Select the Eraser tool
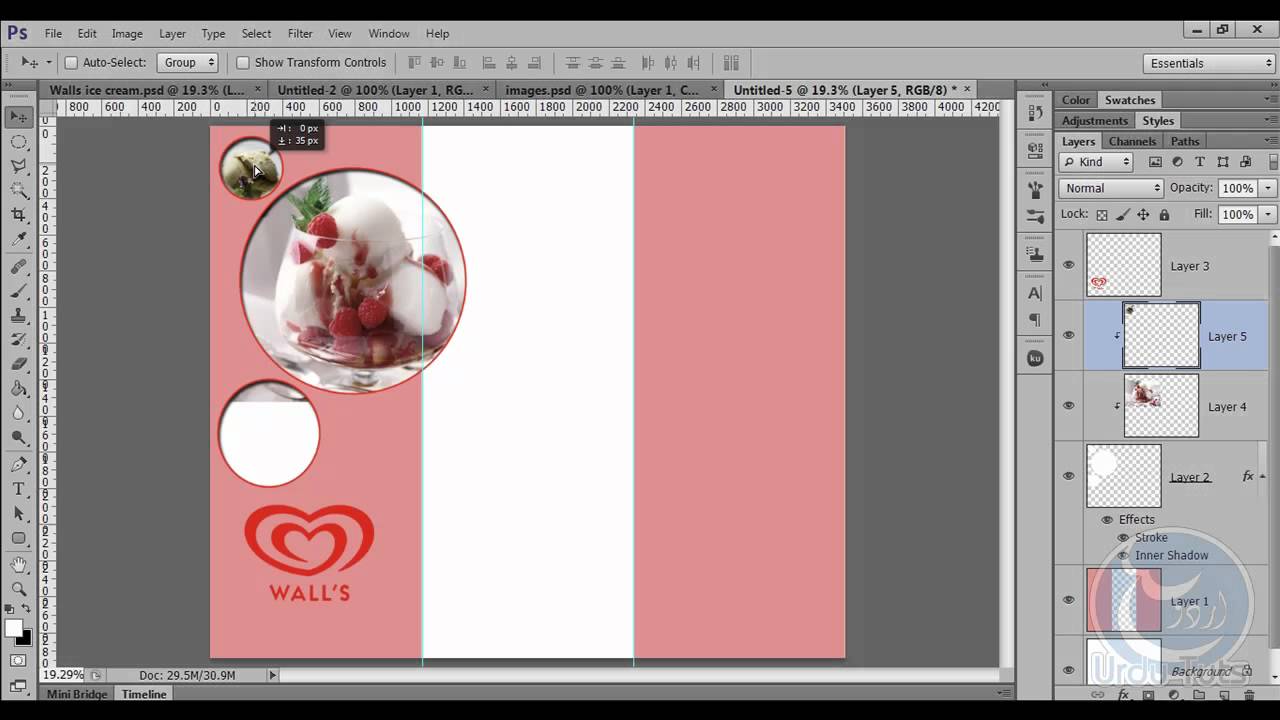This screenshot has height=720, width=1280. click(x=19, y=365)
